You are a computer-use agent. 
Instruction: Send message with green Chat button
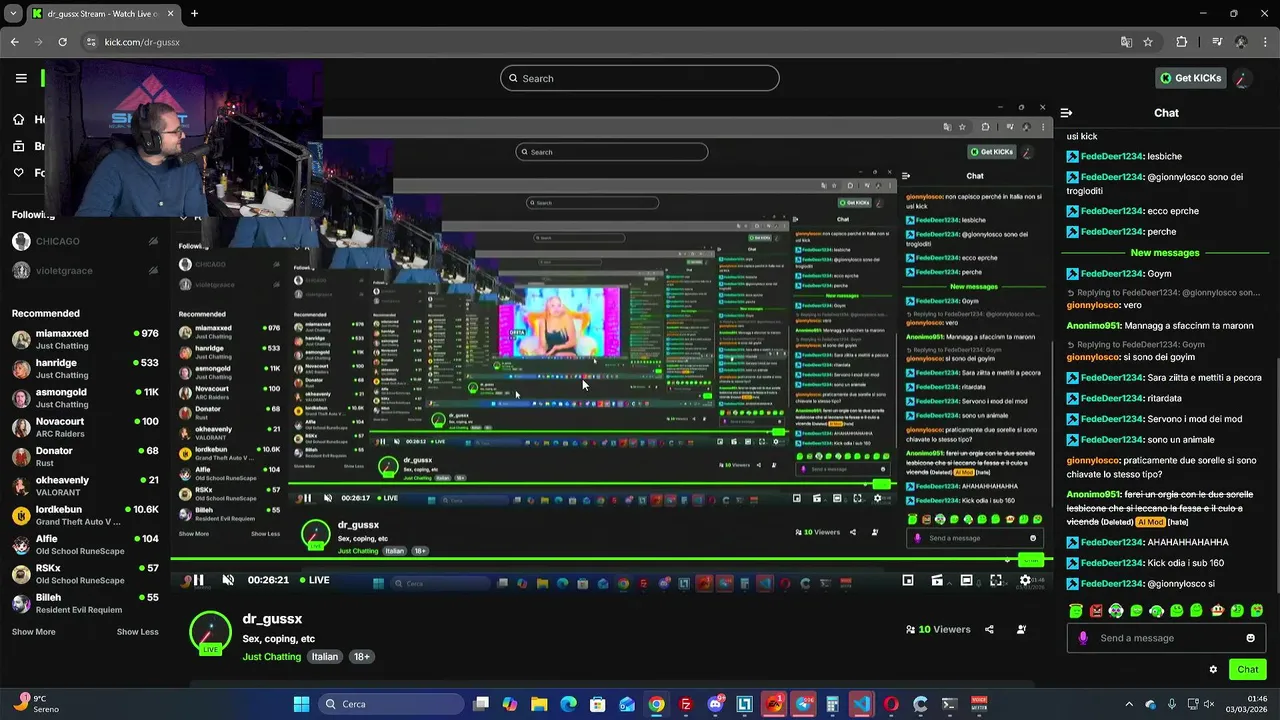[1248, 669]
